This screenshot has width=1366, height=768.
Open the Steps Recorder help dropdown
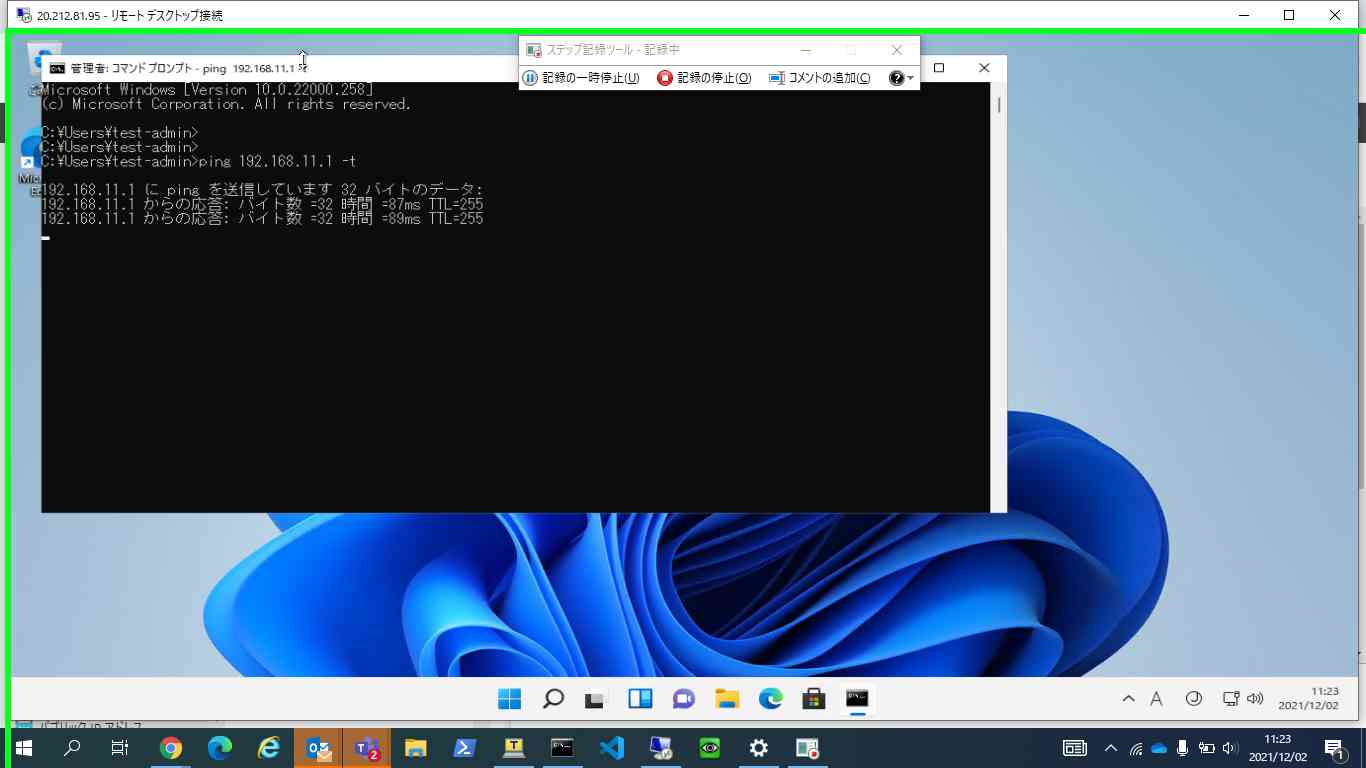(901, 78)
